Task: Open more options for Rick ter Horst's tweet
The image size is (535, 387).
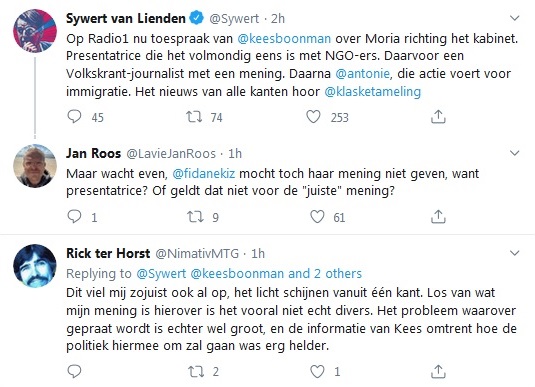Action: tap(514, 253)
